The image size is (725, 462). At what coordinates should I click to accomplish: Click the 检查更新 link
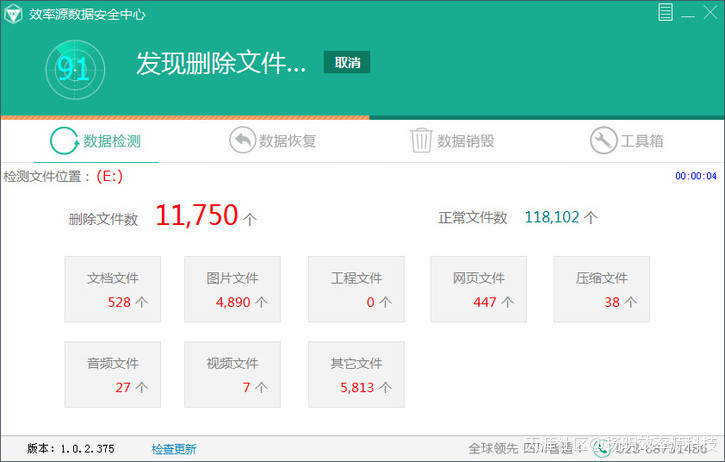pos(174,449)
